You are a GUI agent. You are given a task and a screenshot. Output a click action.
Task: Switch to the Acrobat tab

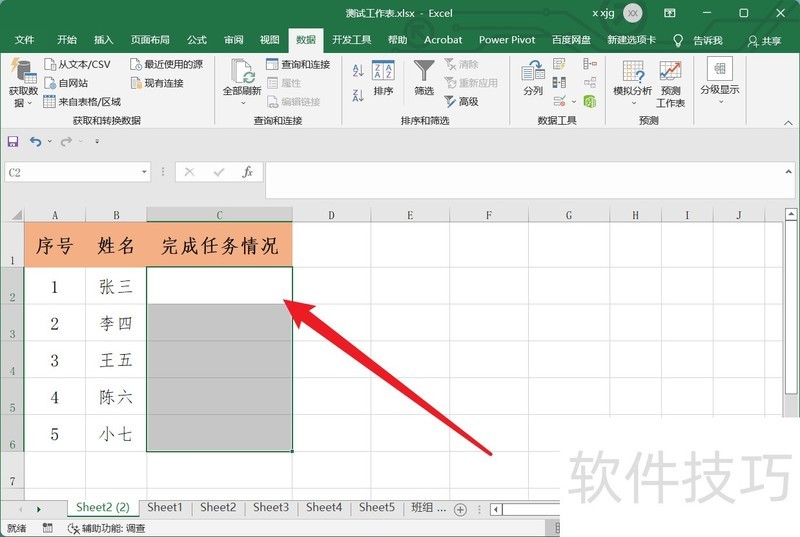pyautogui.click(x=443, y=40)
